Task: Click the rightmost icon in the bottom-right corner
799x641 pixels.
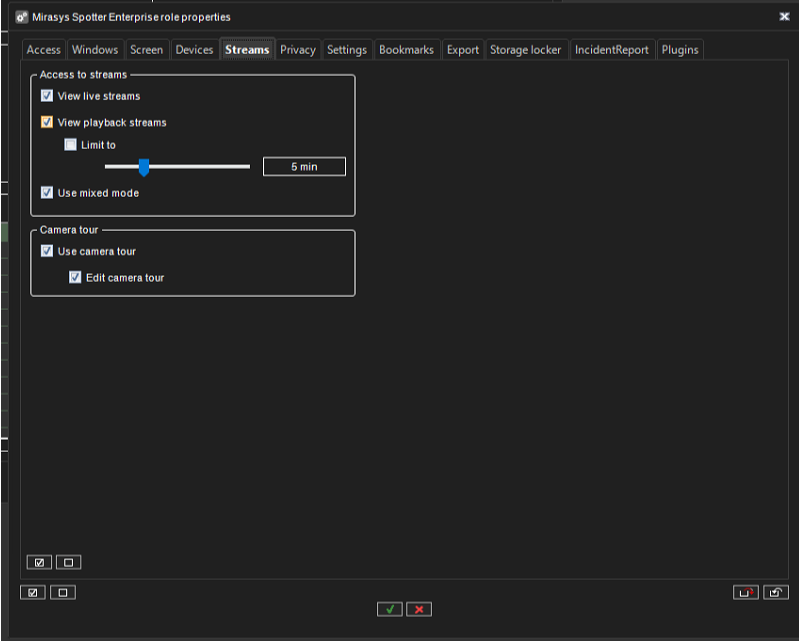Action: click(x=776, y=592)
